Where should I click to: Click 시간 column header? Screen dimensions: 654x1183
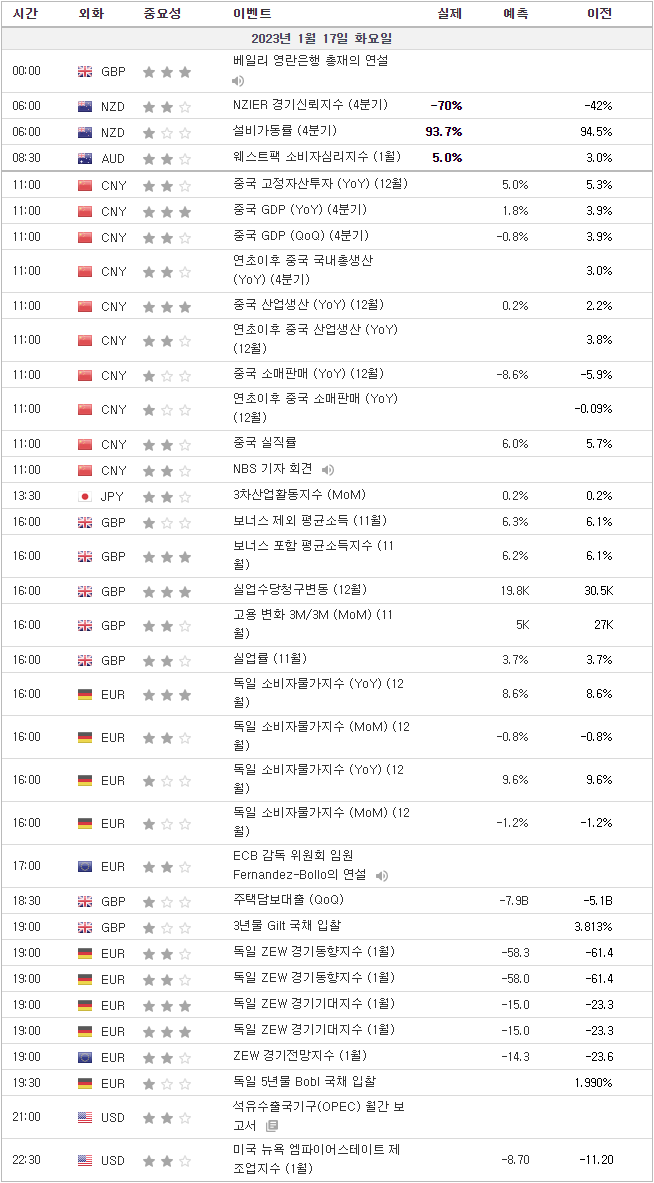tap(25, 13)
